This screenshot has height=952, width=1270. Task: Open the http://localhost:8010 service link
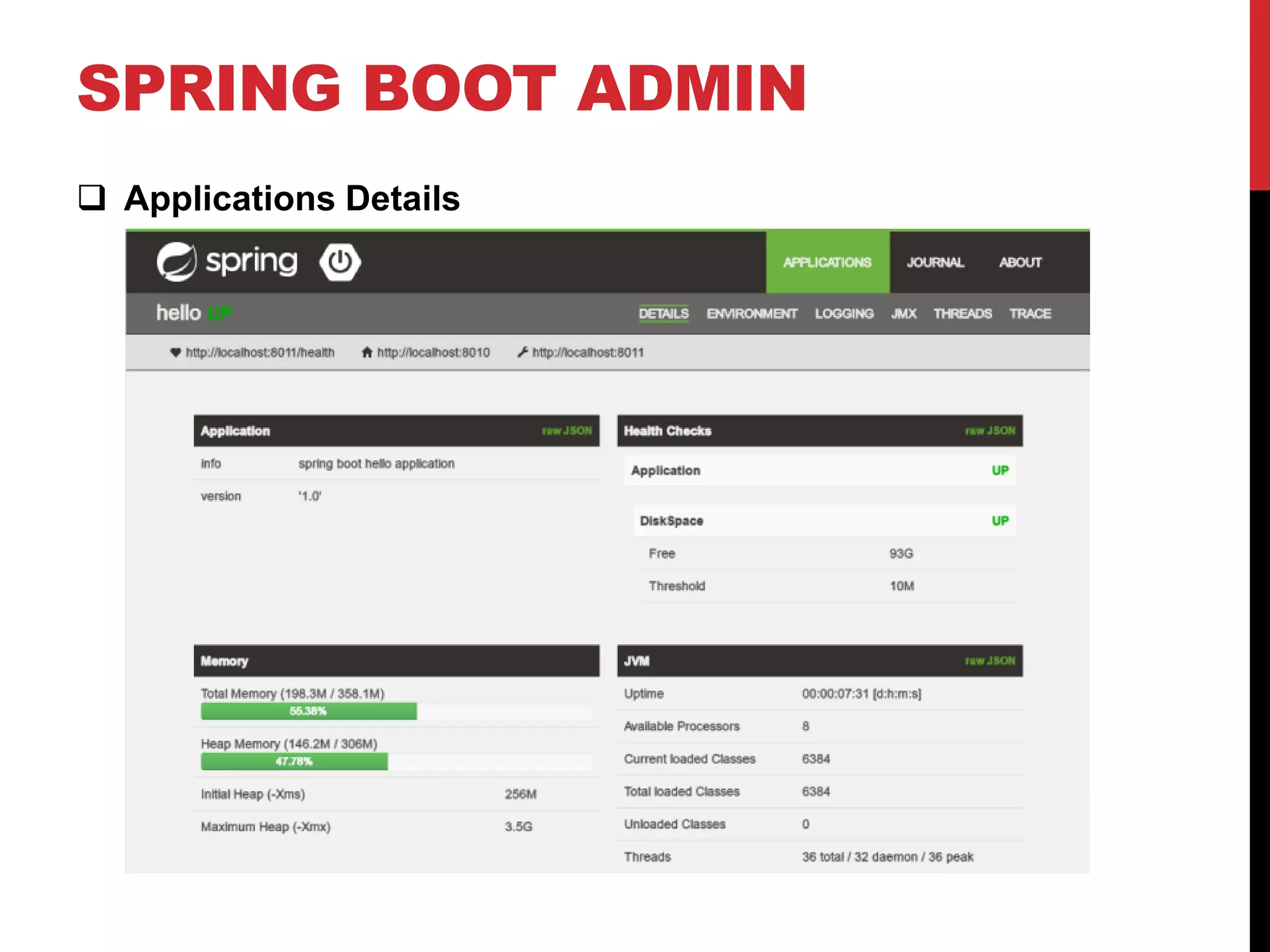coord(433,353)
